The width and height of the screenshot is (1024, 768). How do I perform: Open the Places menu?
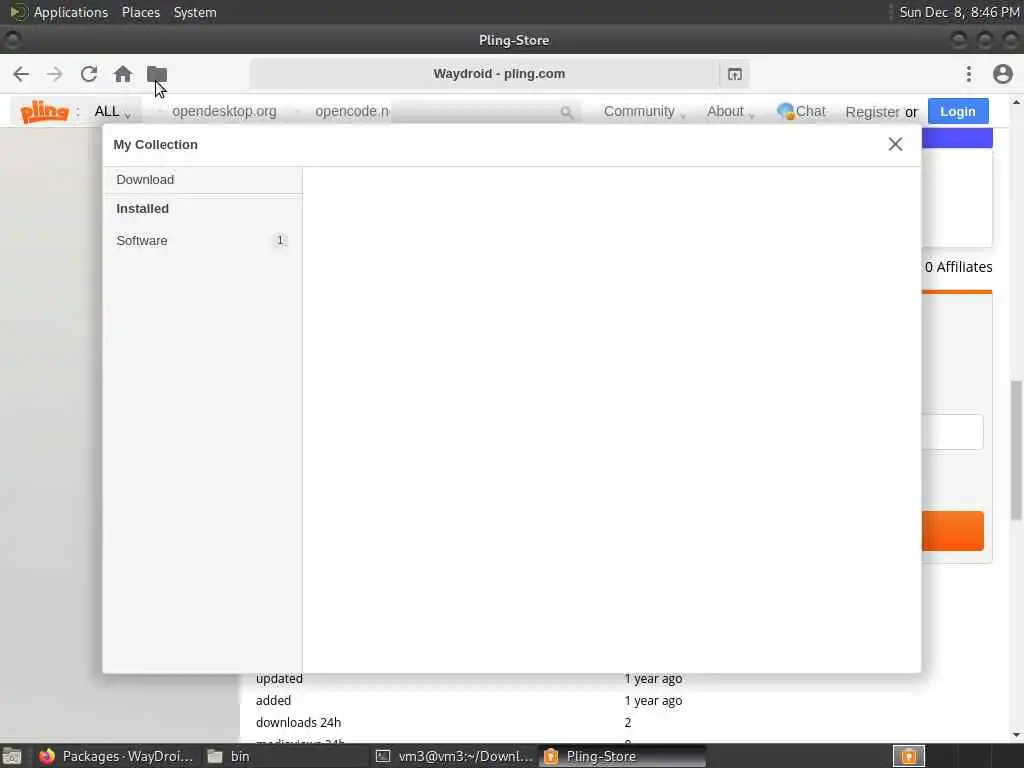[140, 12]
